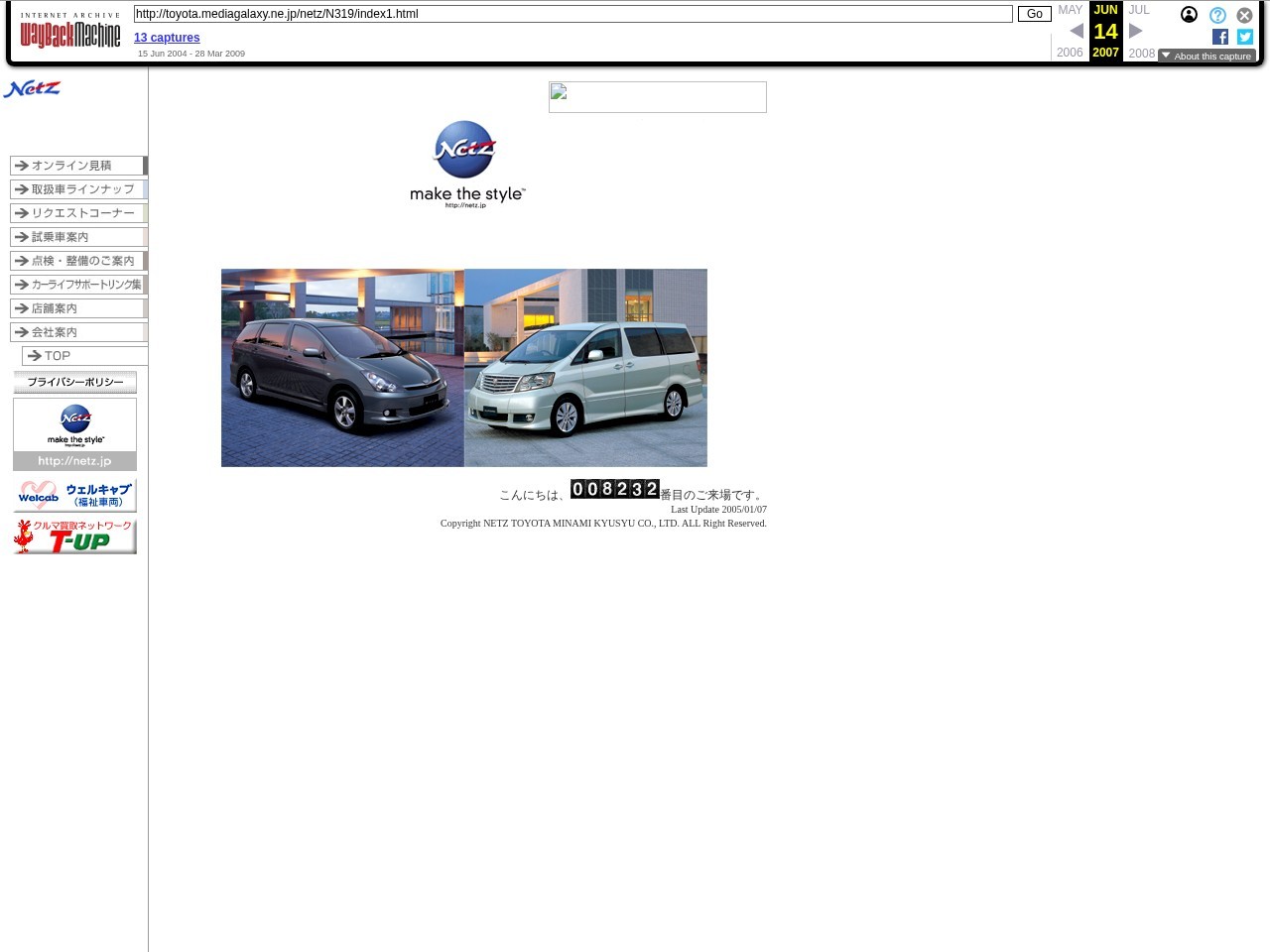Open the user account icon
The height and width of the screenshot is (952, 1270).
1189,15
